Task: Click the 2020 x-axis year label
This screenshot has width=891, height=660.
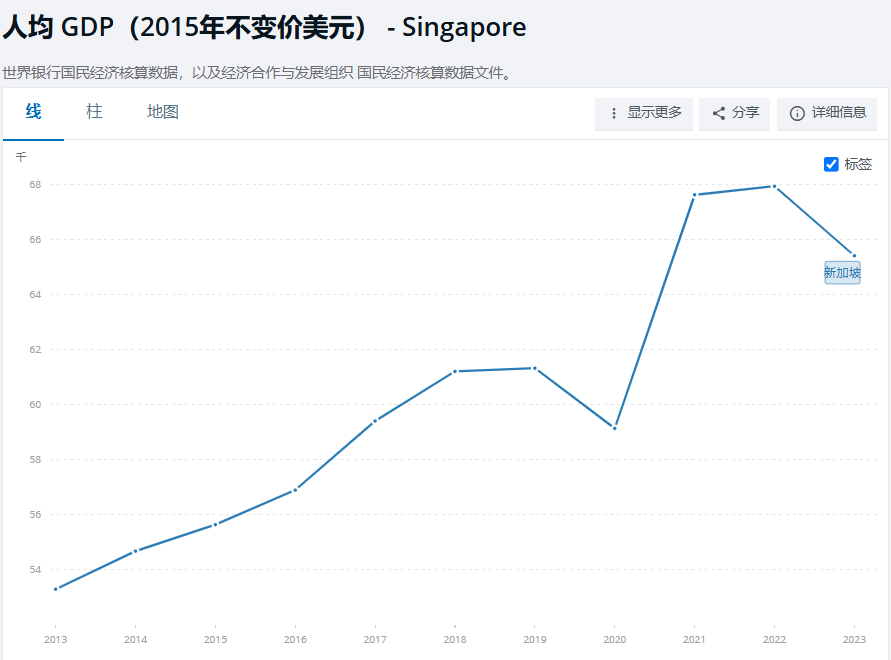Action: point(614,640)
